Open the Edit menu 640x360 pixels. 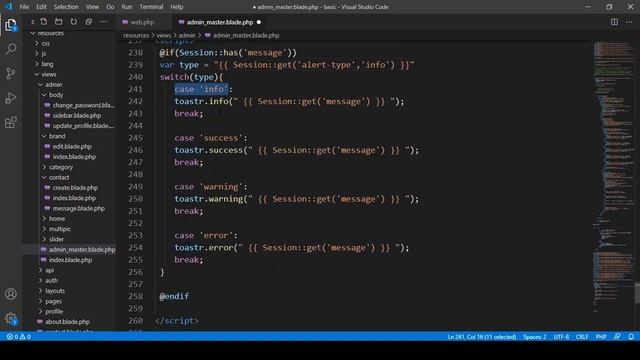41,7
